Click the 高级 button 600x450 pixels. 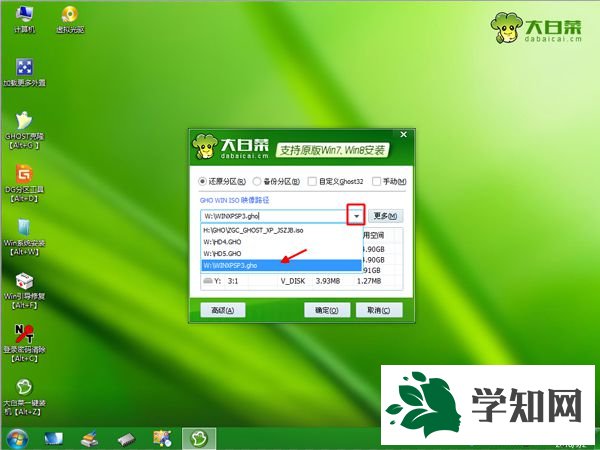tap(223, 310)
